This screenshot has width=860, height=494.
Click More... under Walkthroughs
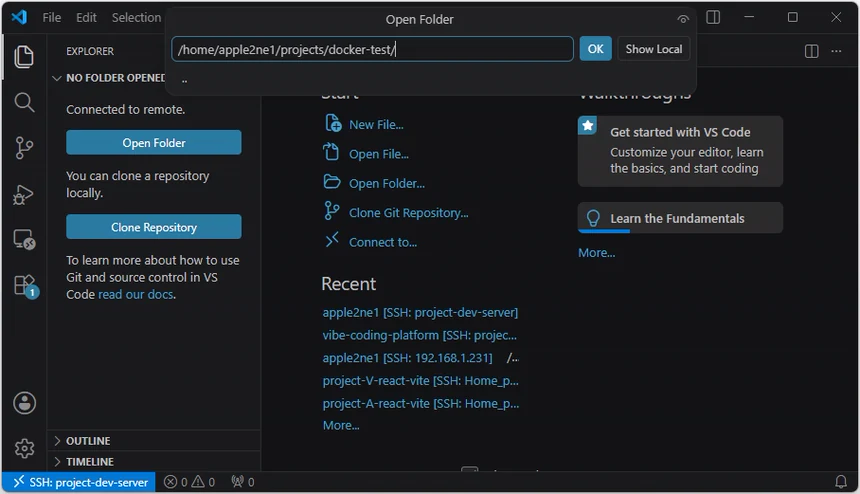[597, 253]
